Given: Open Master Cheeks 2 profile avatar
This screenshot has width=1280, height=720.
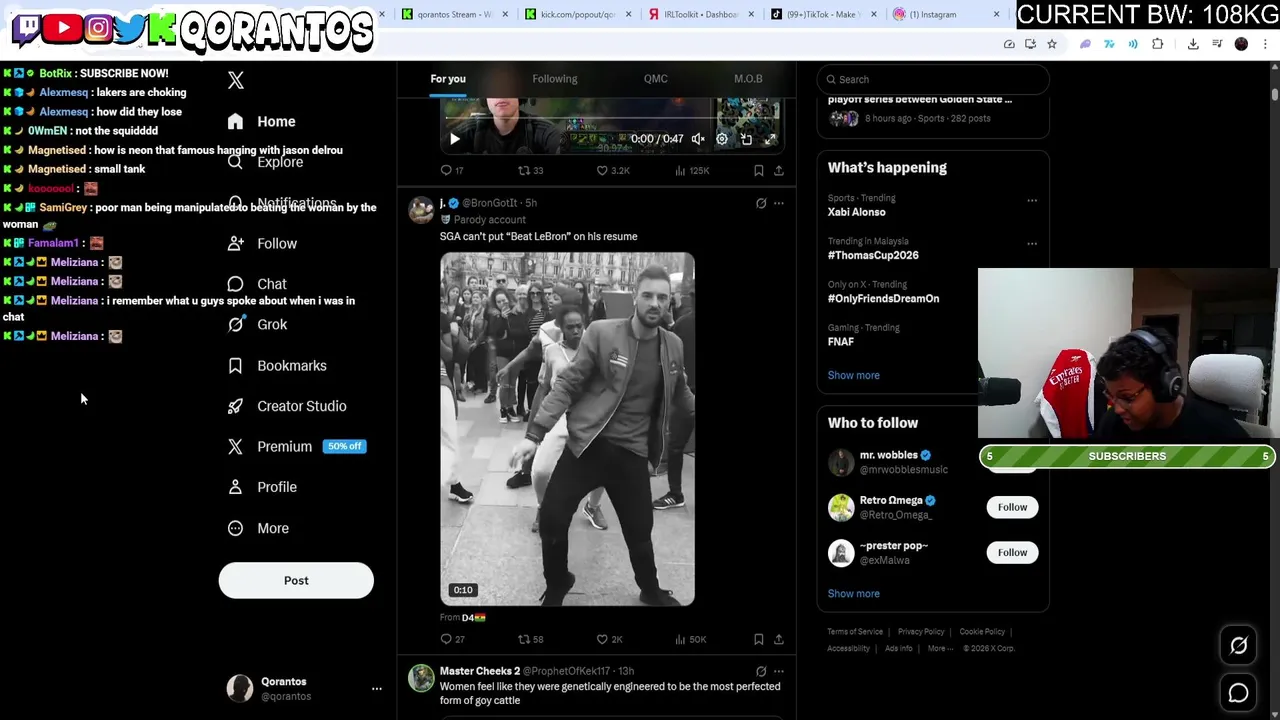Looking at the screenshot, I should 421,679.
